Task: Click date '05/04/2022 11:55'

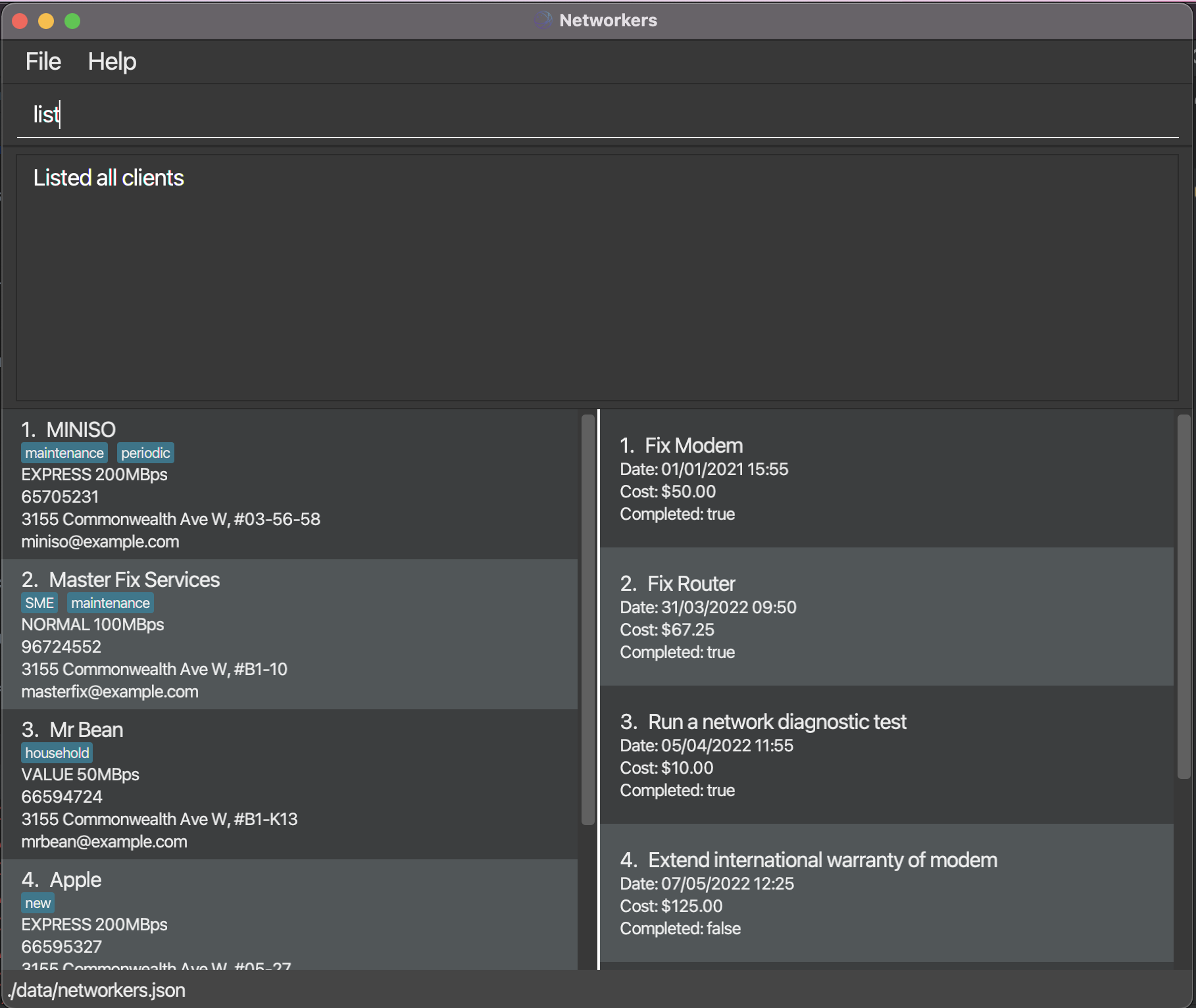Action: (727, 745)
